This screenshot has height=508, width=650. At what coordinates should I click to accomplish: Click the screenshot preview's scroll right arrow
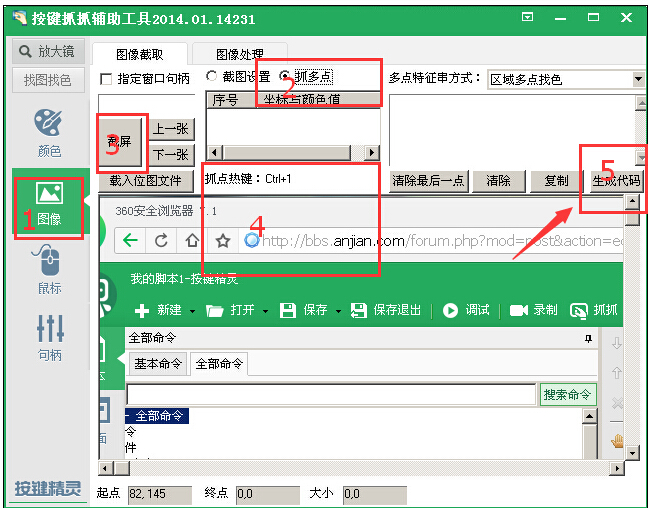[616, 469]
